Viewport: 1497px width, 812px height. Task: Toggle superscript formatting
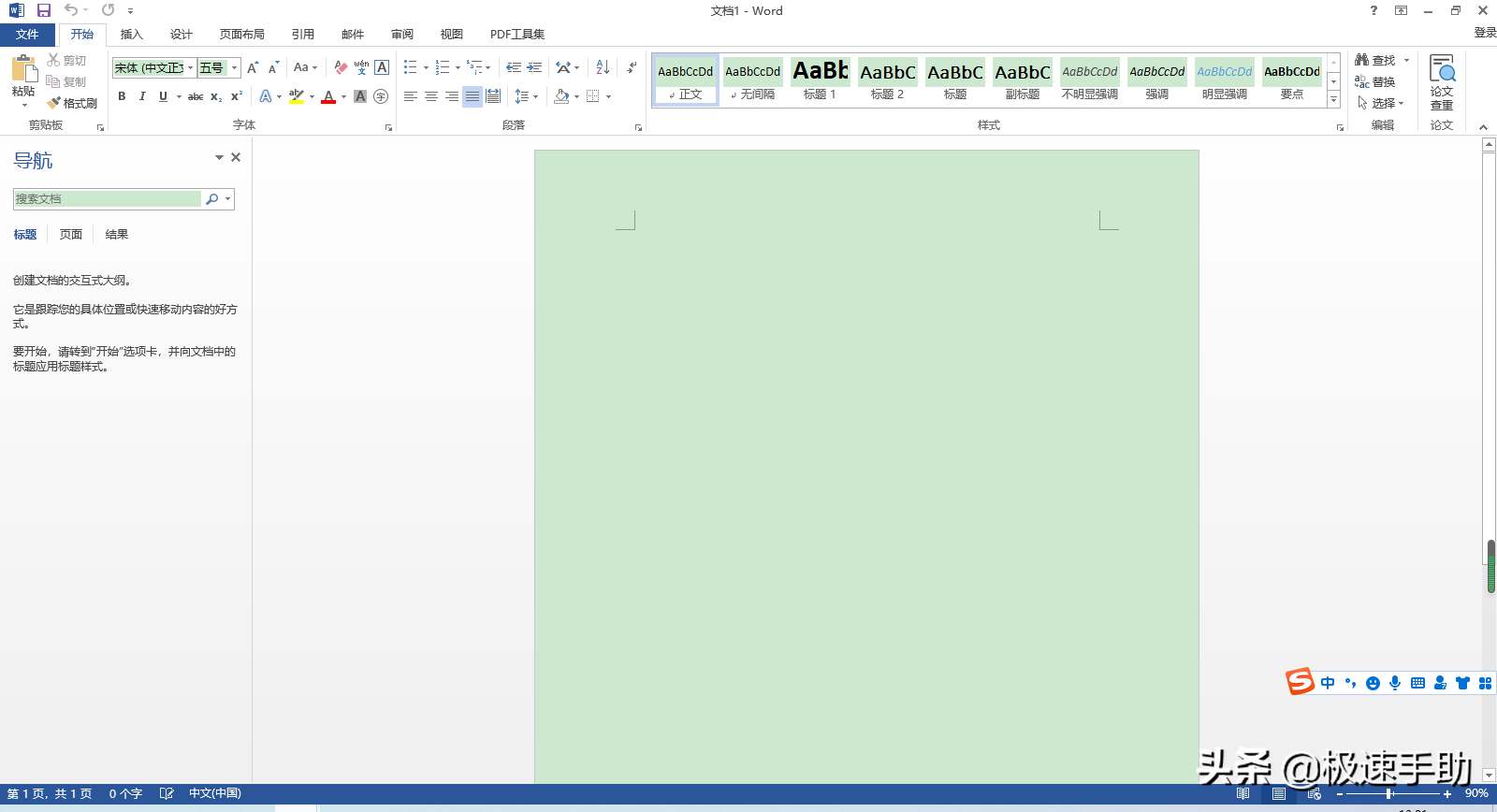click(x=237, y=96)
